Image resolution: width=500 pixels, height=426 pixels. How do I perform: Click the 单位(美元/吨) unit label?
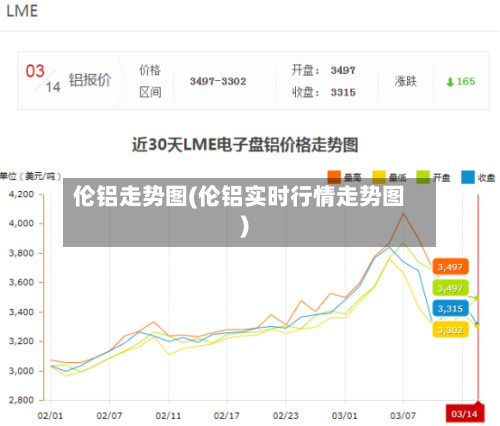coord(31,176)
